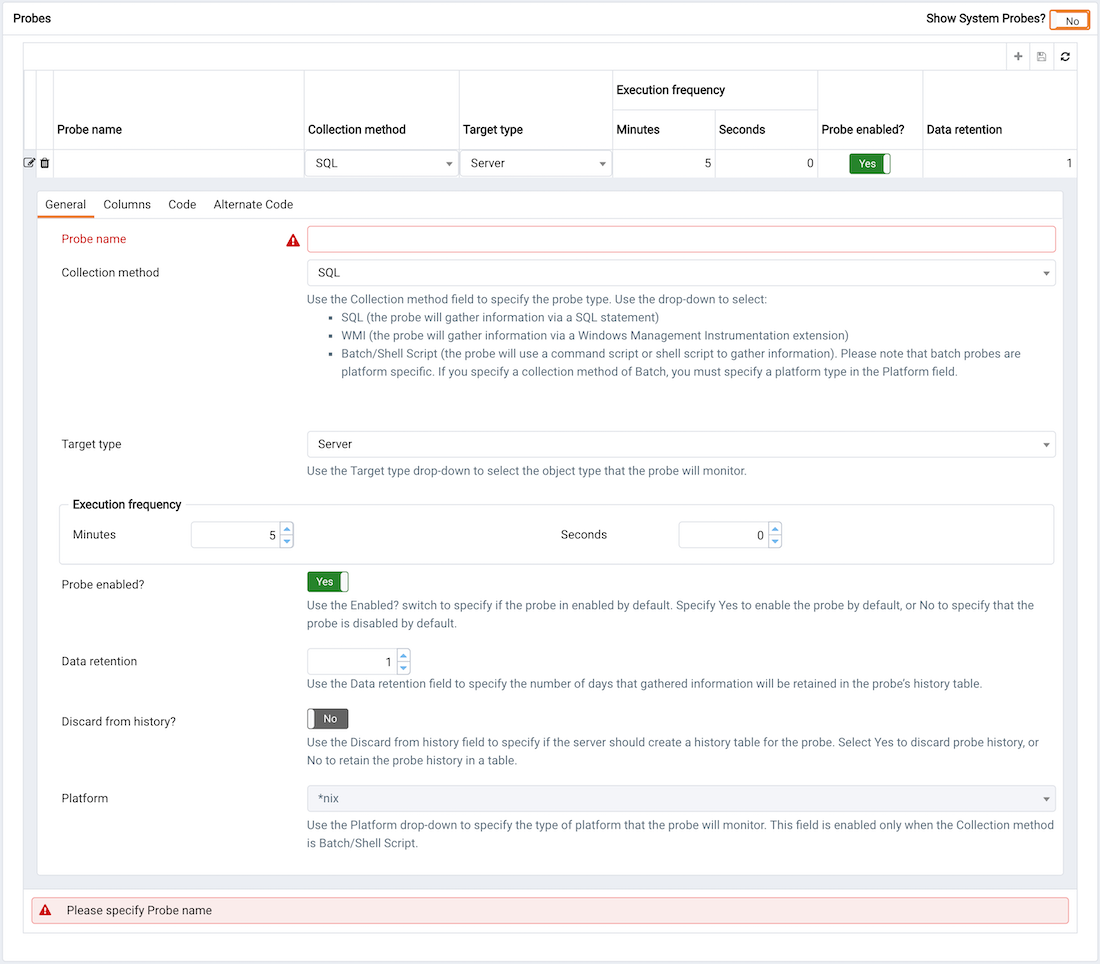Screen dimensions: 1100x964
Task: Click the Probe name warning triangle icon
Action: point(293,241)
